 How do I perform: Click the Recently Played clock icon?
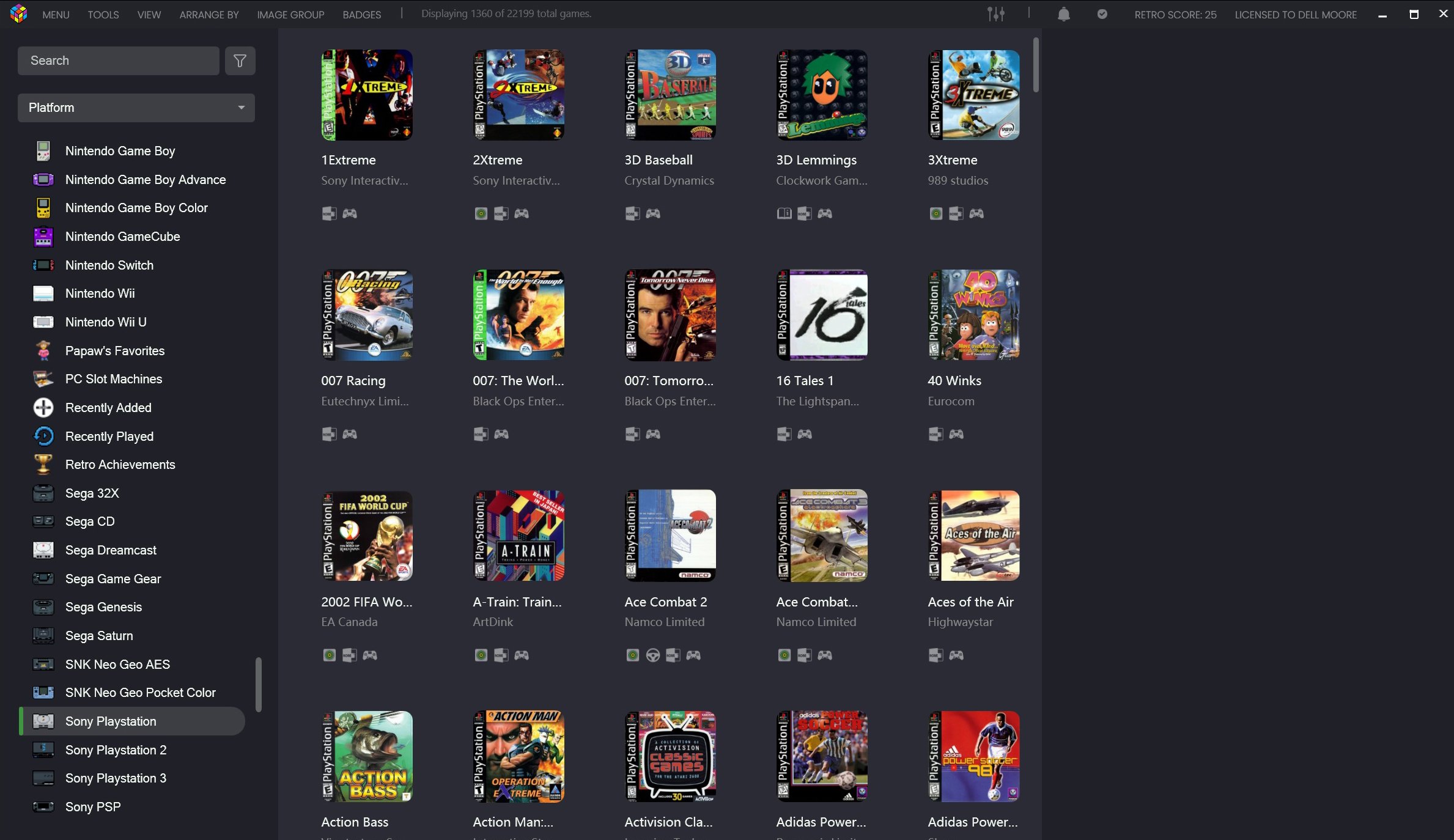(43, 436)
